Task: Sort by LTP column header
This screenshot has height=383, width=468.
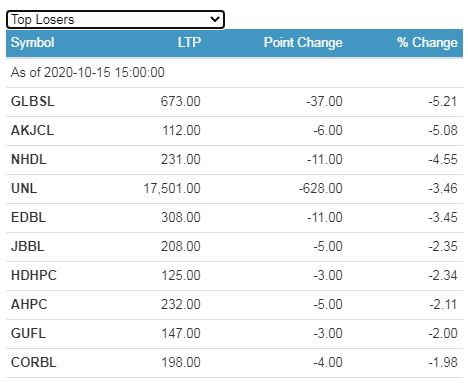Action: coord(189,43)
